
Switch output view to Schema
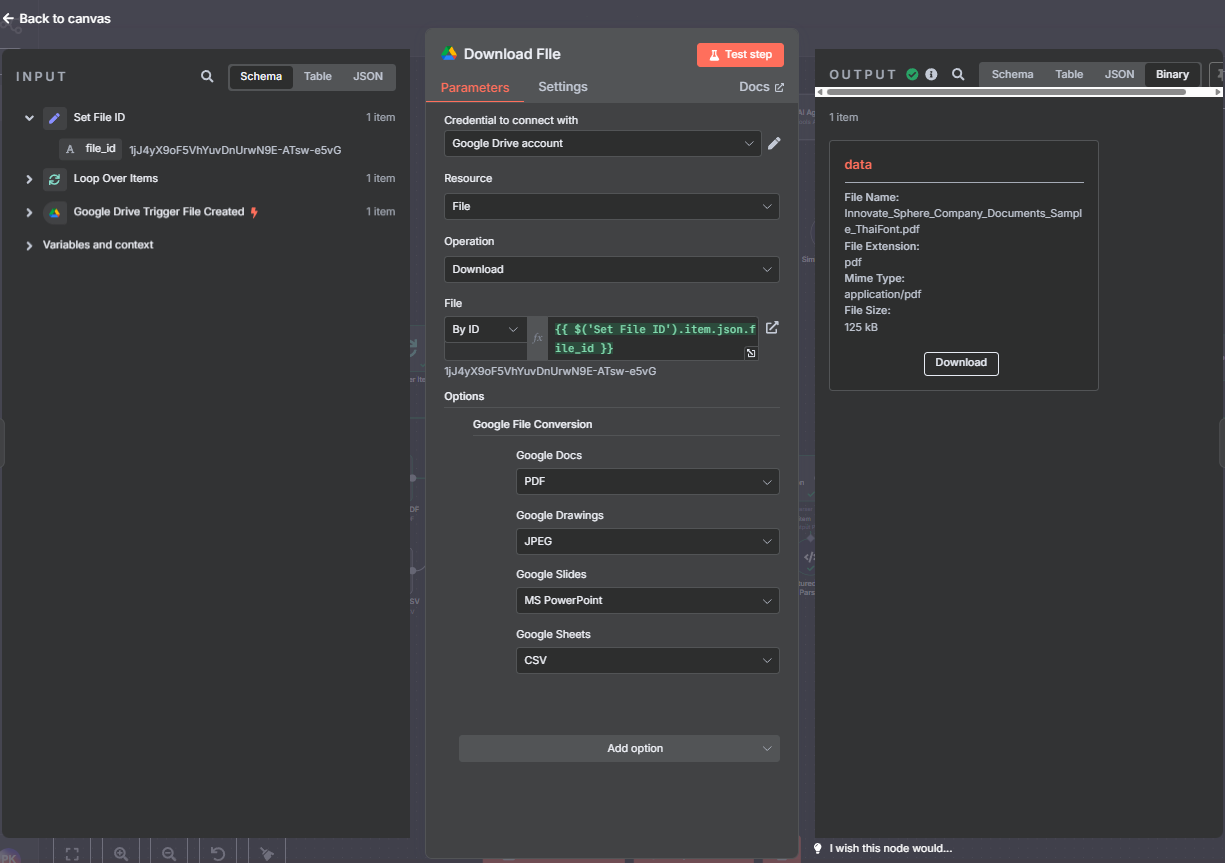click(x=1012, y=75)
